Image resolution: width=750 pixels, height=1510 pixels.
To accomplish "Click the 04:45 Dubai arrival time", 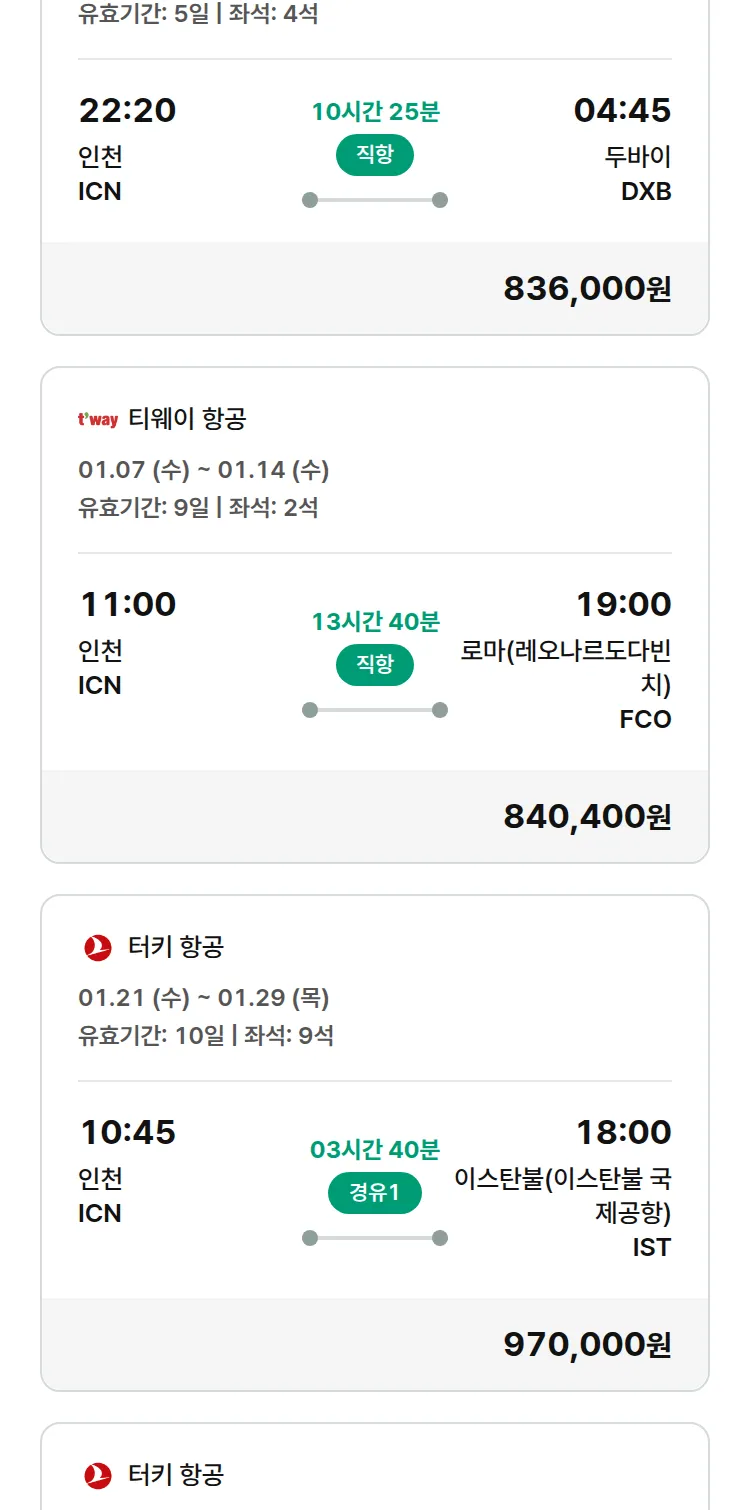I will [622, 110].
